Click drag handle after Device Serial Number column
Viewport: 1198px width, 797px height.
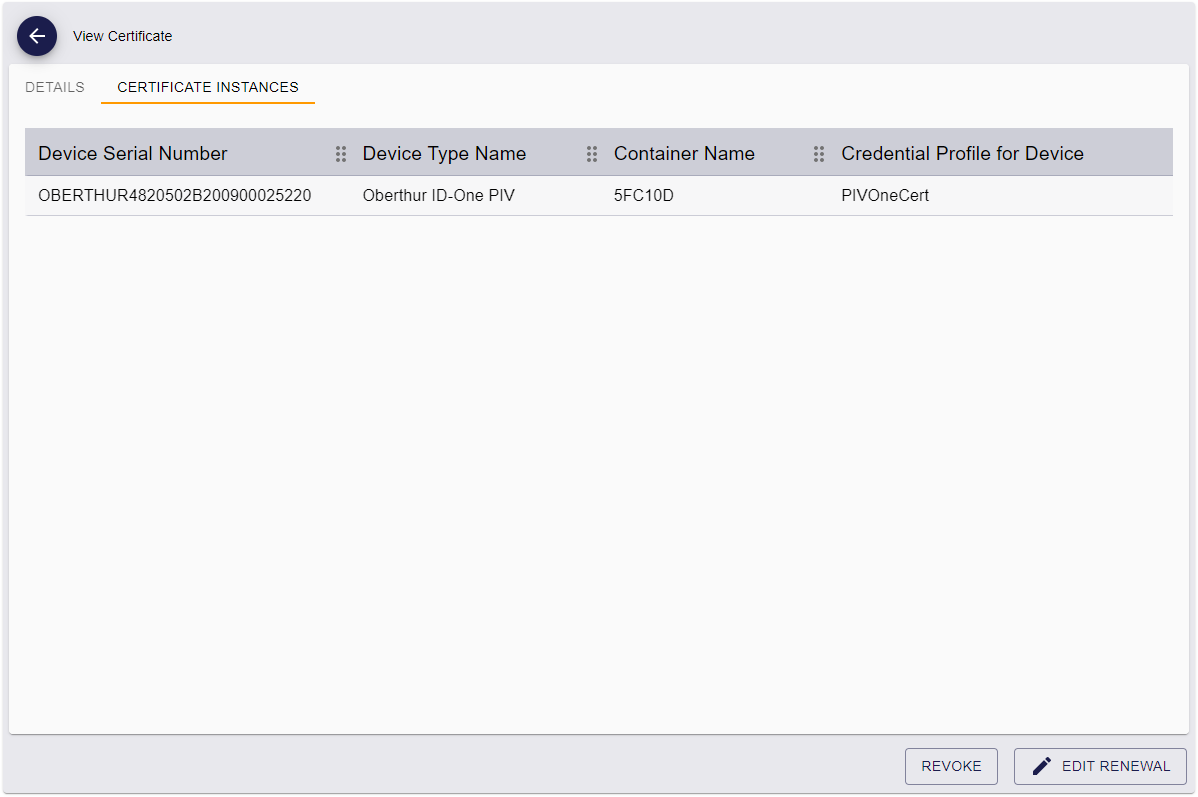[341, 154]
